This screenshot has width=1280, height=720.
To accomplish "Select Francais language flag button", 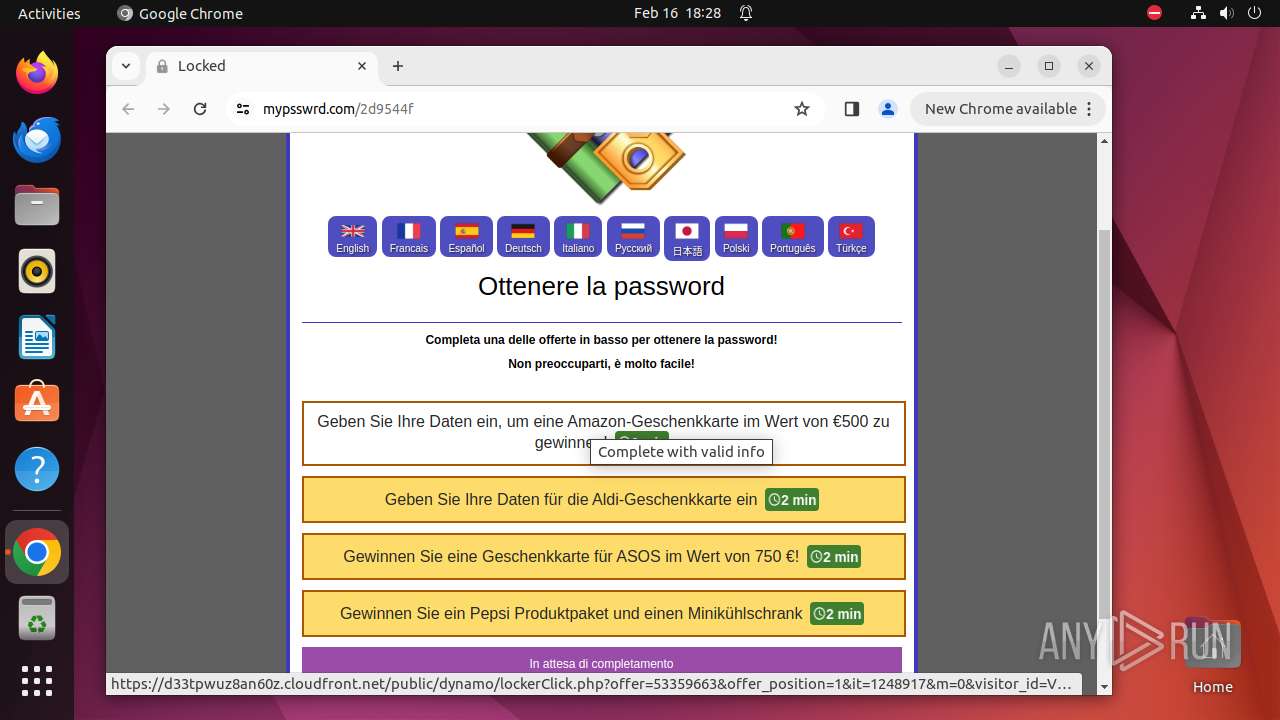I will pyautogui.click(x=408, y=237).
